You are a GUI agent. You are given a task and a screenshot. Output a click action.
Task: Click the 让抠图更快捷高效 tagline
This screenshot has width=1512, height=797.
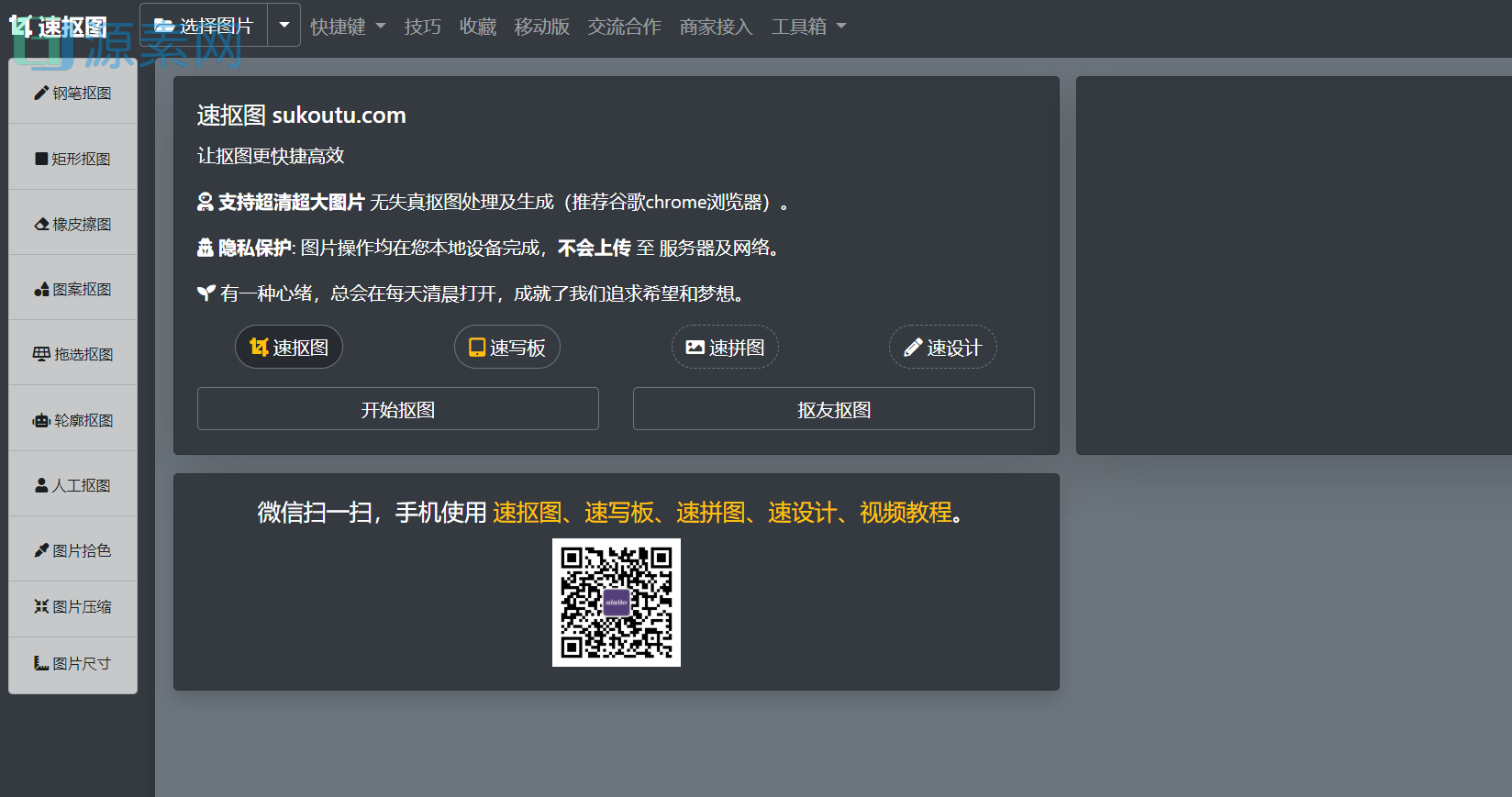tap(271, 156)
